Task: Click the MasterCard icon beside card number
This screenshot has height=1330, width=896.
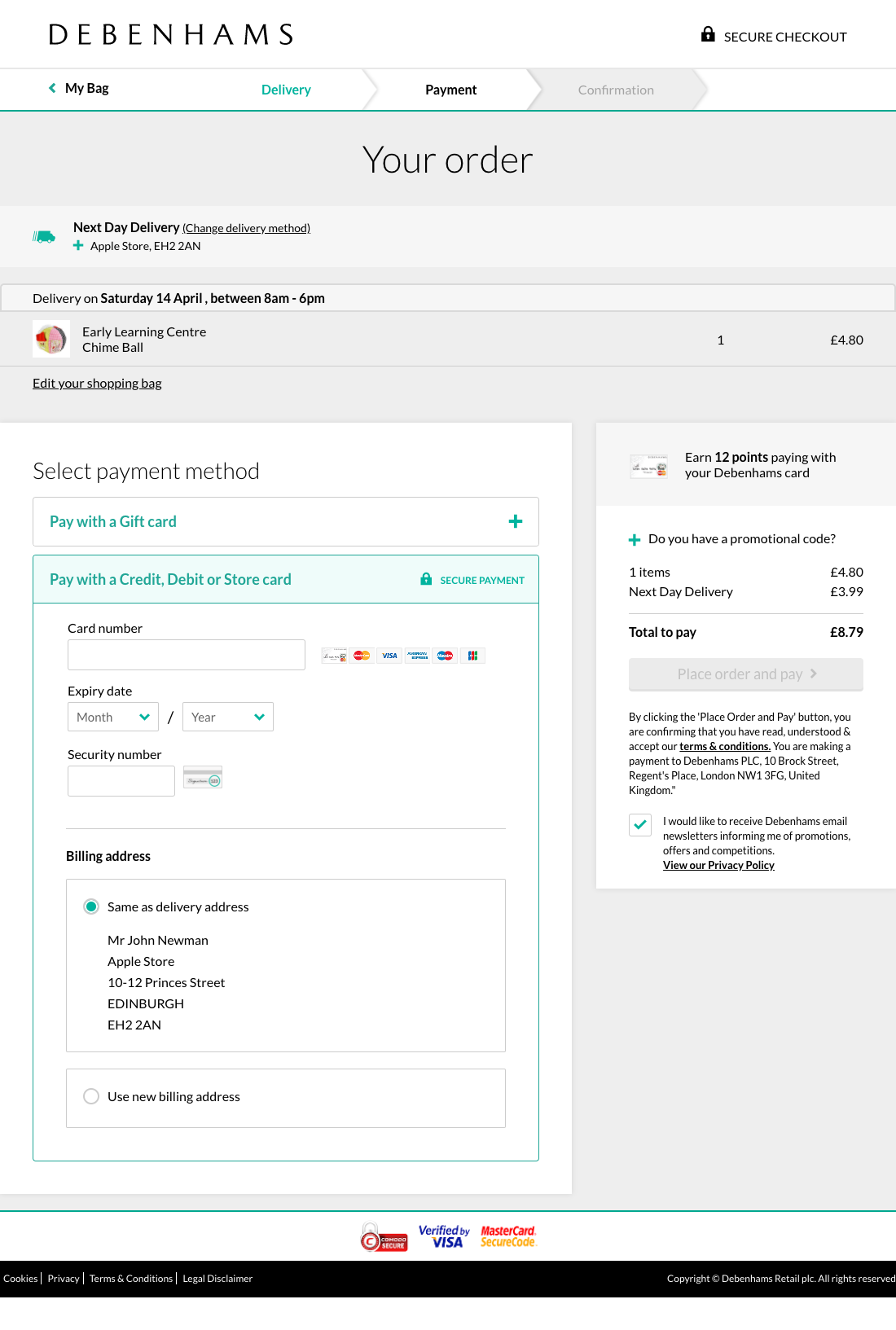Action: [362, 656]
